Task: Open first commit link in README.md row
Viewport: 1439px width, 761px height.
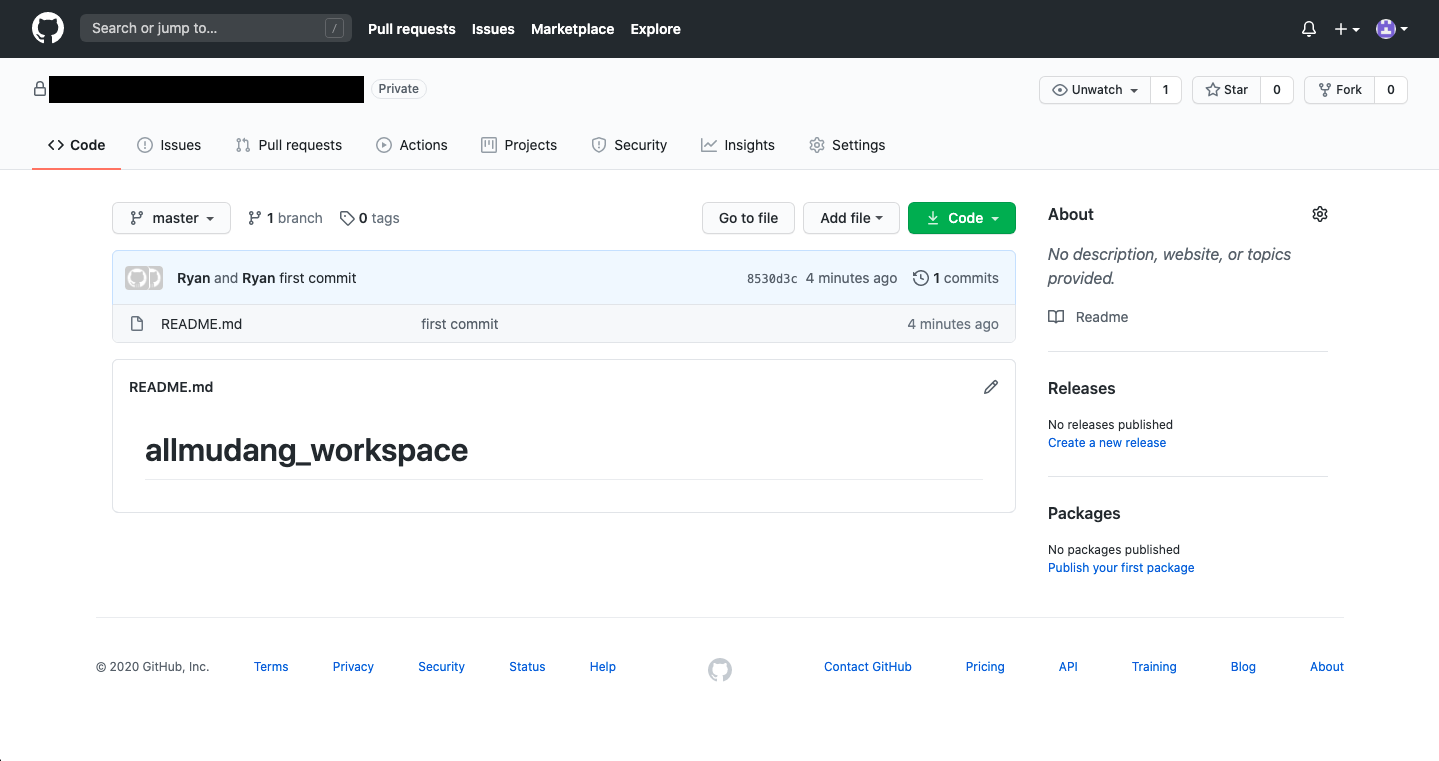Action: 460,324
